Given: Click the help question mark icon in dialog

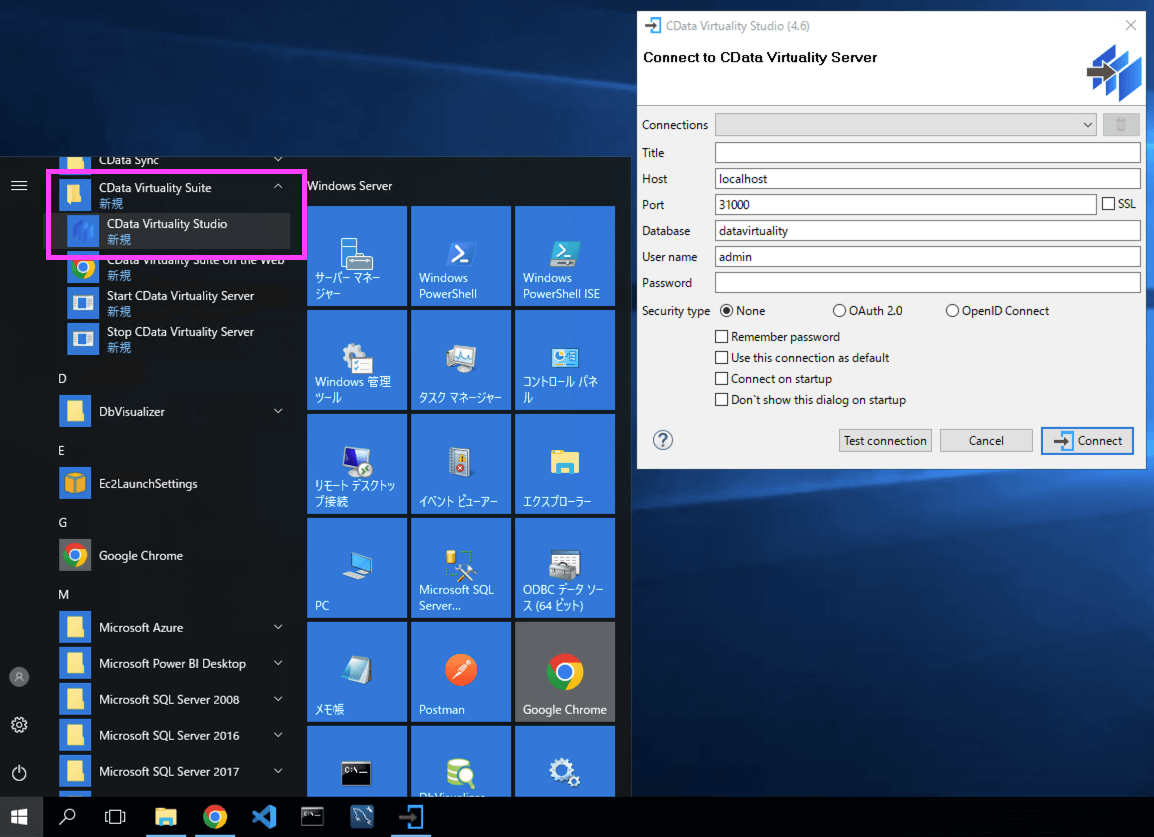Looking at the screenshot, I should point(662,440).
